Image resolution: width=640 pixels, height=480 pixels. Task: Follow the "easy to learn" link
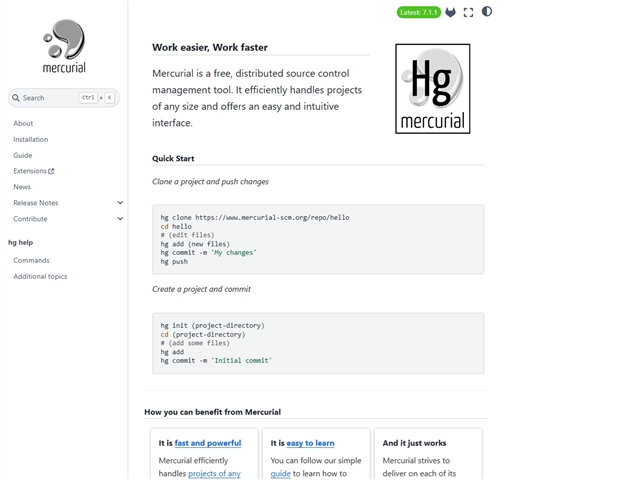tap(310, 443)
